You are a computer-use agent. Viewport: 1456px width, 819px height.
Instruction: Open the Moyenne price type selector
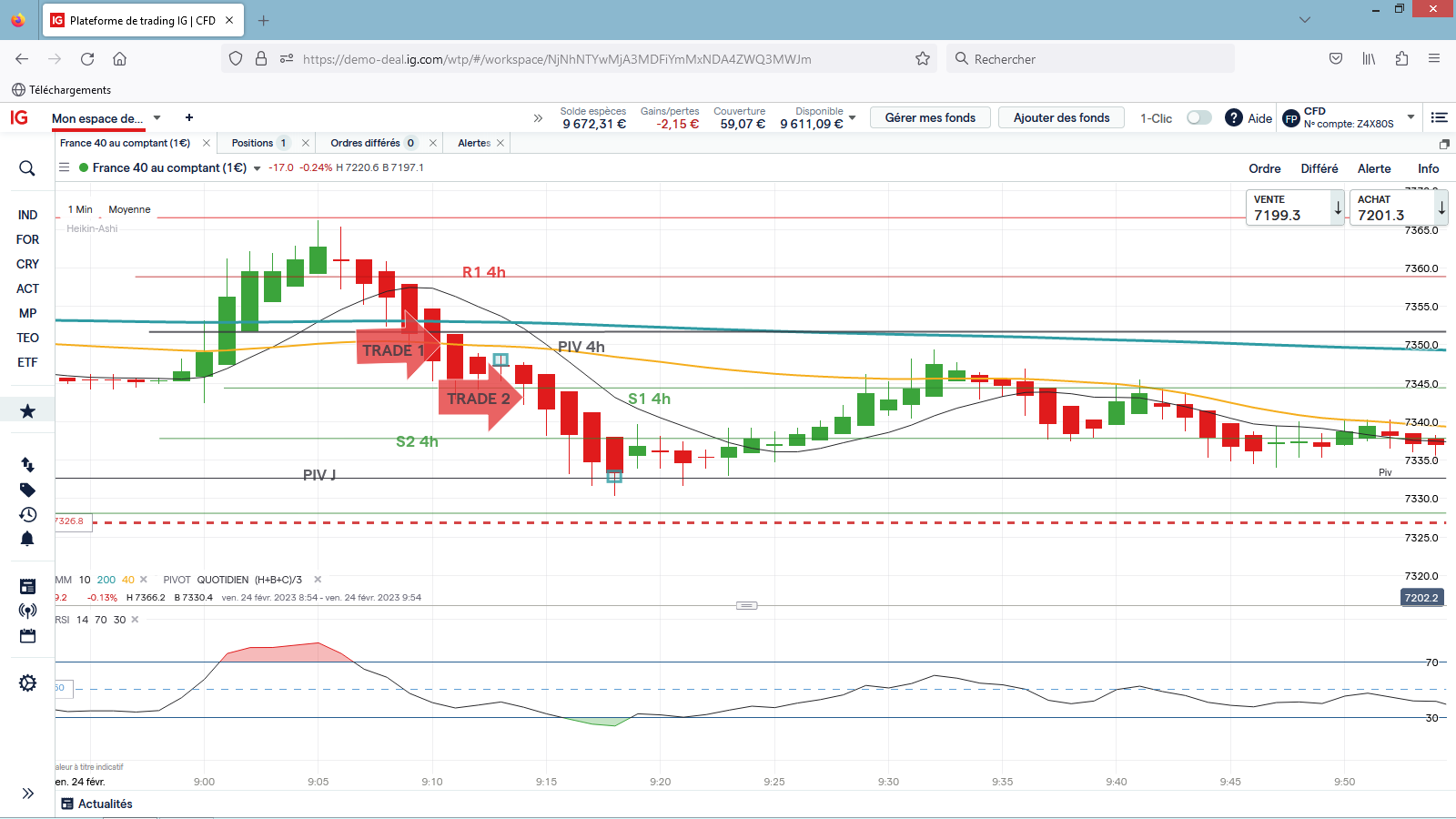pos(129,209)
